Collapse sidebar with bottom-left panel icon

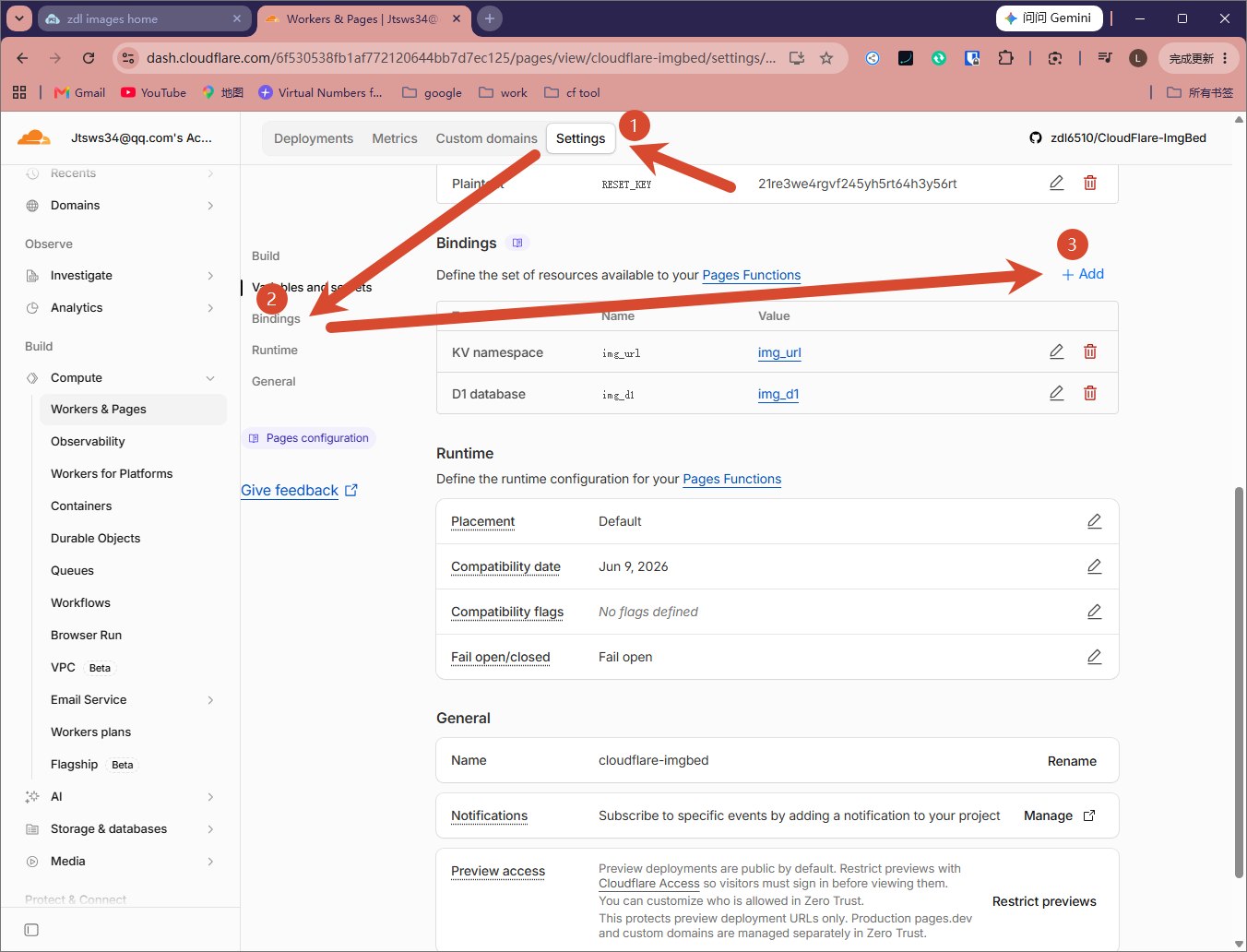coord(31,930)
